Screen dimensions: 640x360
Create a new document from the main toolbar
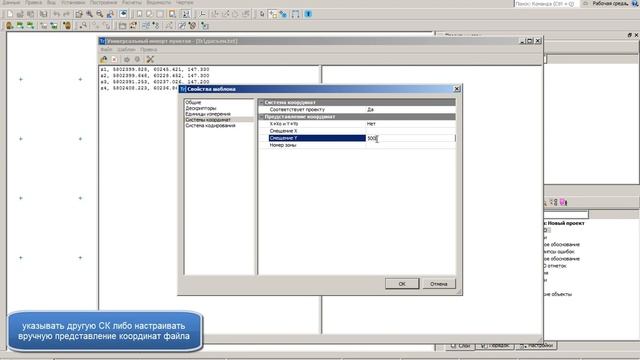[10, 14]
